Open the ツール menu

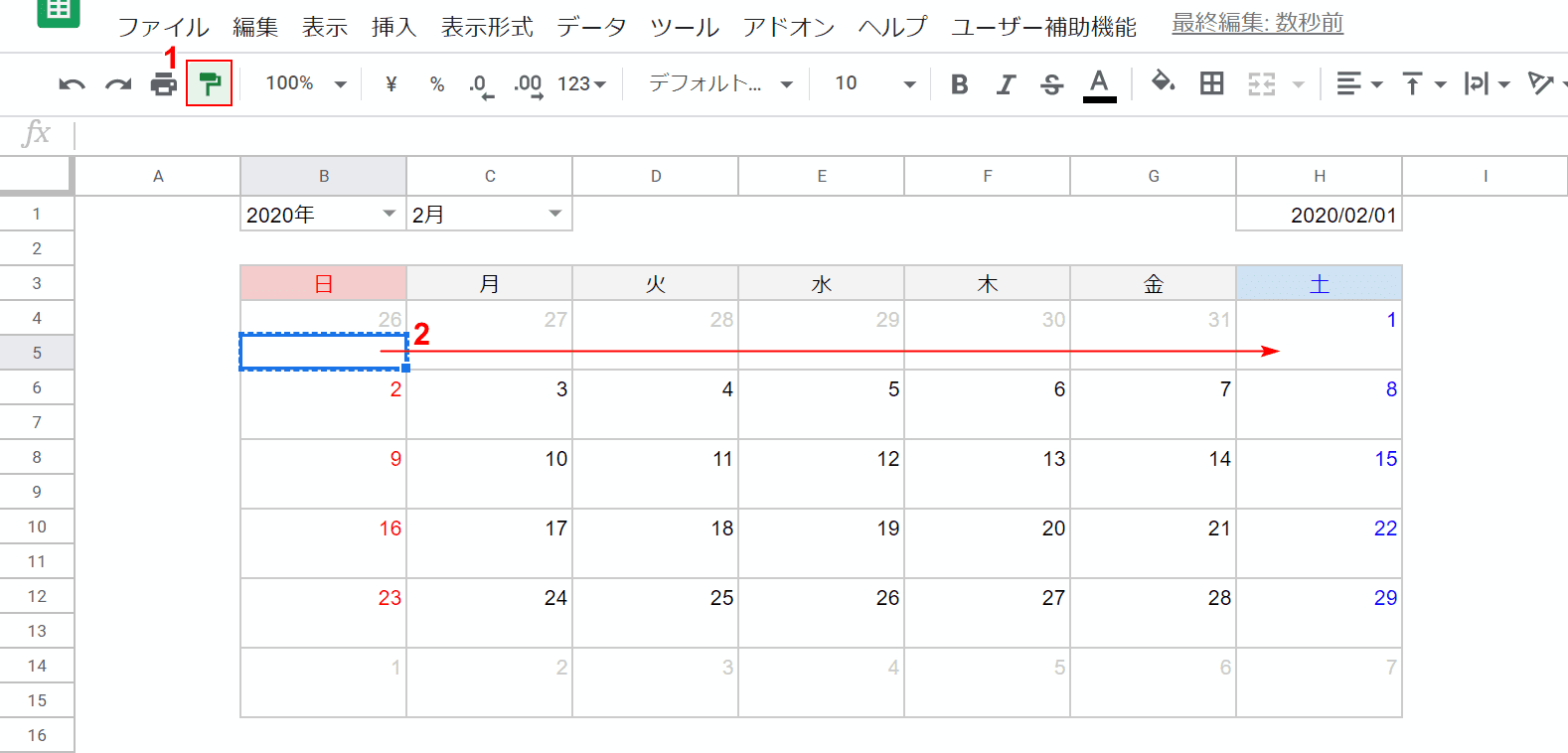coord(685,27)
